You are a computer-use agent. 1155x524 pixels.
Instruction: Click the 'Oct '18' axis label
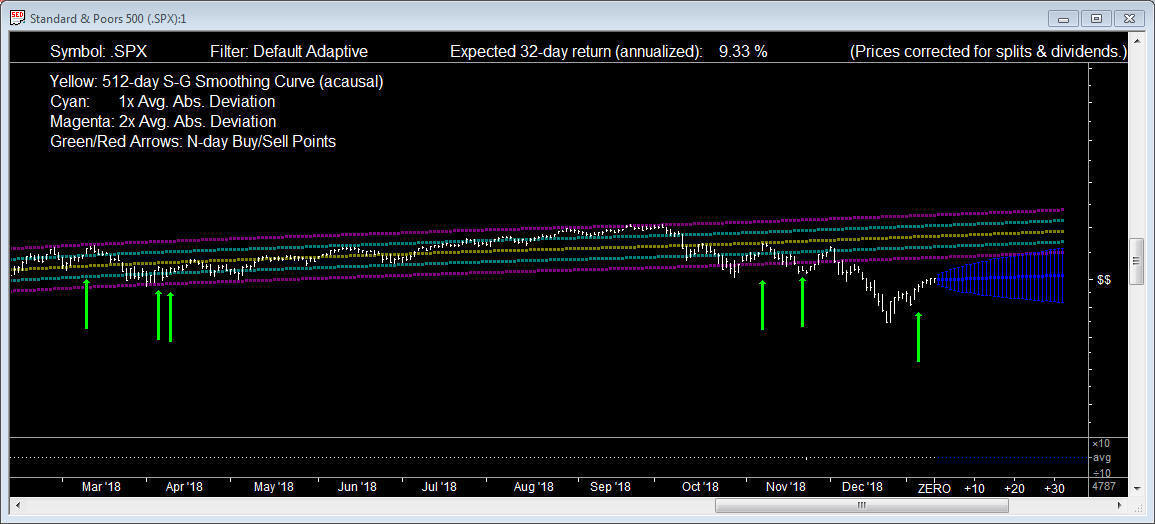701,487
